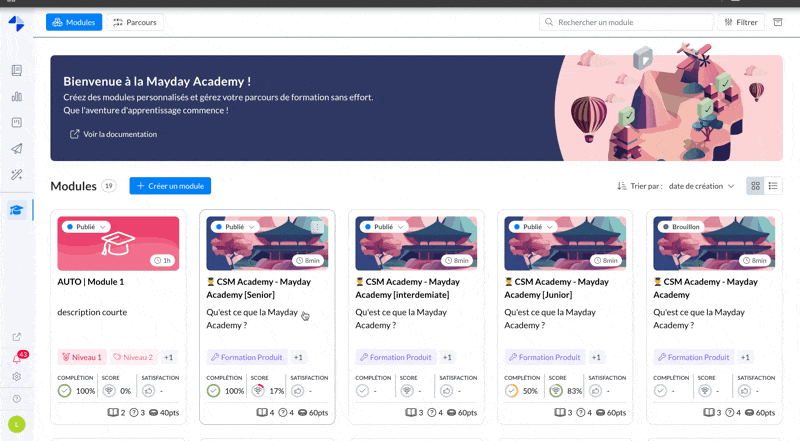
Task: Click the knowledge base document sidebar icon
Action: (x=16, y=70)
